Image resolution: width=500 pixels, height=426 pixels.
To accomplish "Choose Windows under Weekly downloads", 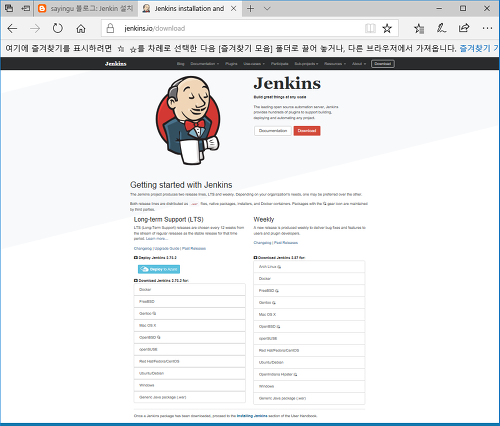I will [309, 386].
